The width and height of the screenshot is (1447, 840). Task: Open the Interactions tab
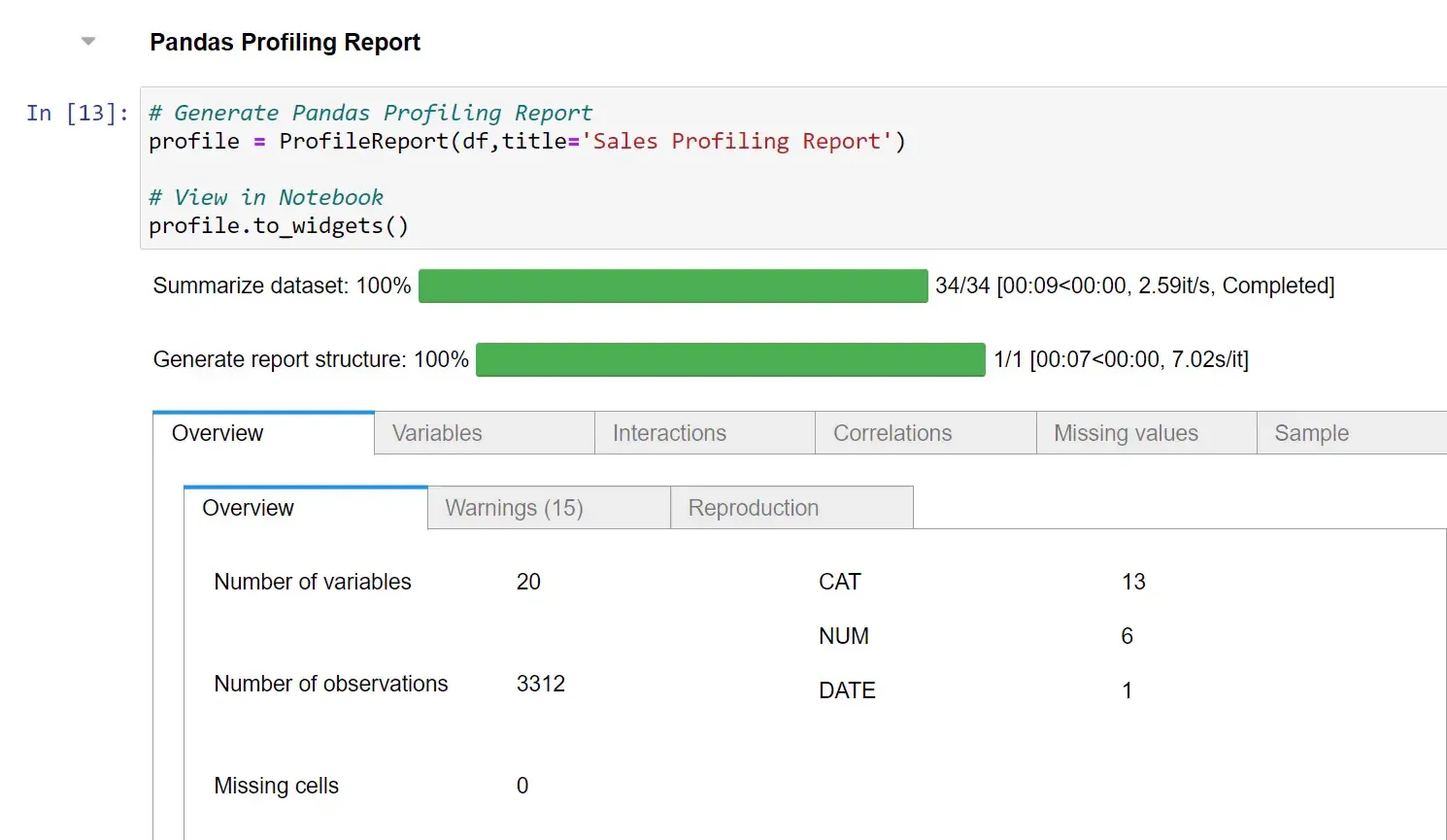point(669,432)
